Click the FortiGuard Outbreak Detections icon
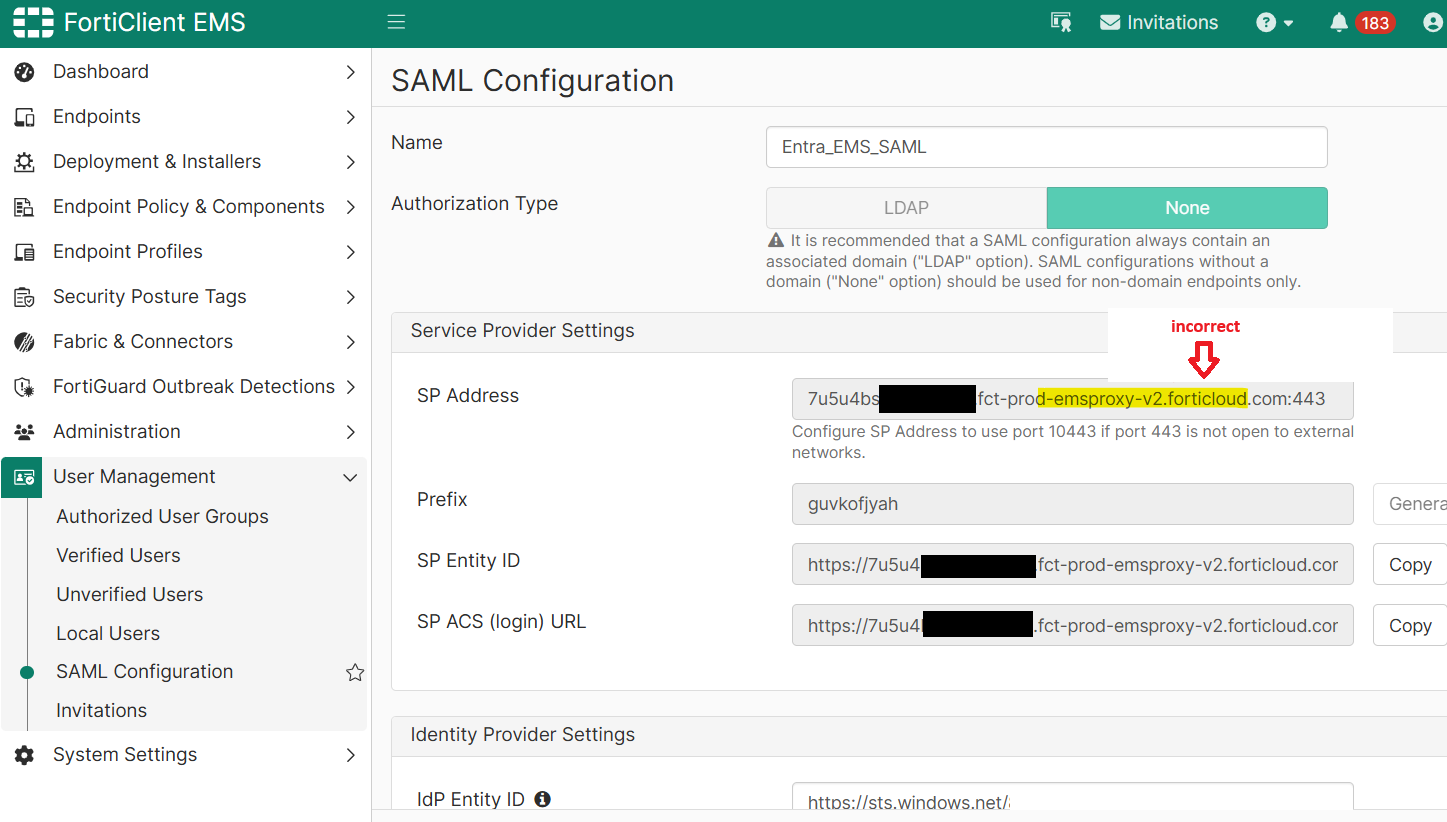 coord(24,387)
